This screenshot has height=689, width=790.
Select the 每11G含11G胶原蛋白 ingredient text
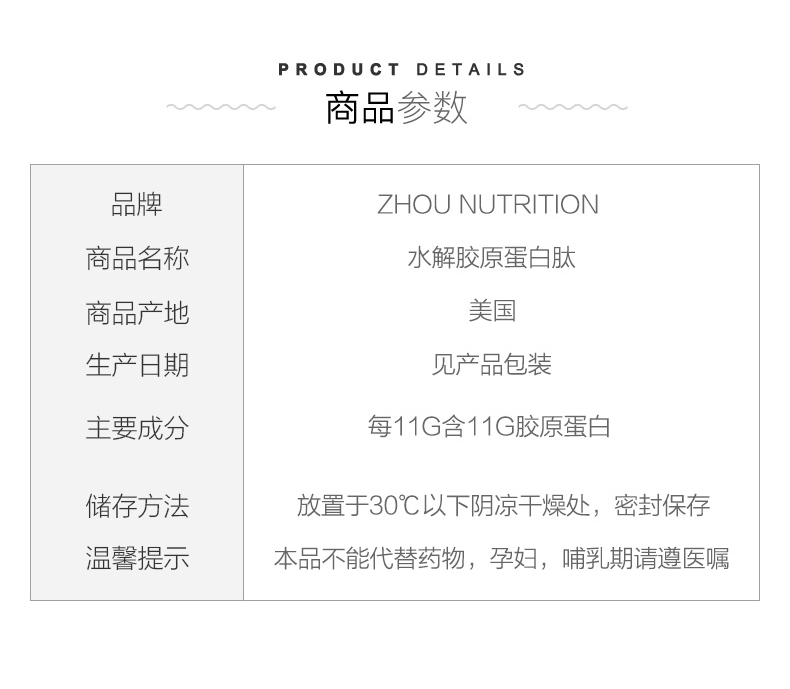[x=489, y=427]
